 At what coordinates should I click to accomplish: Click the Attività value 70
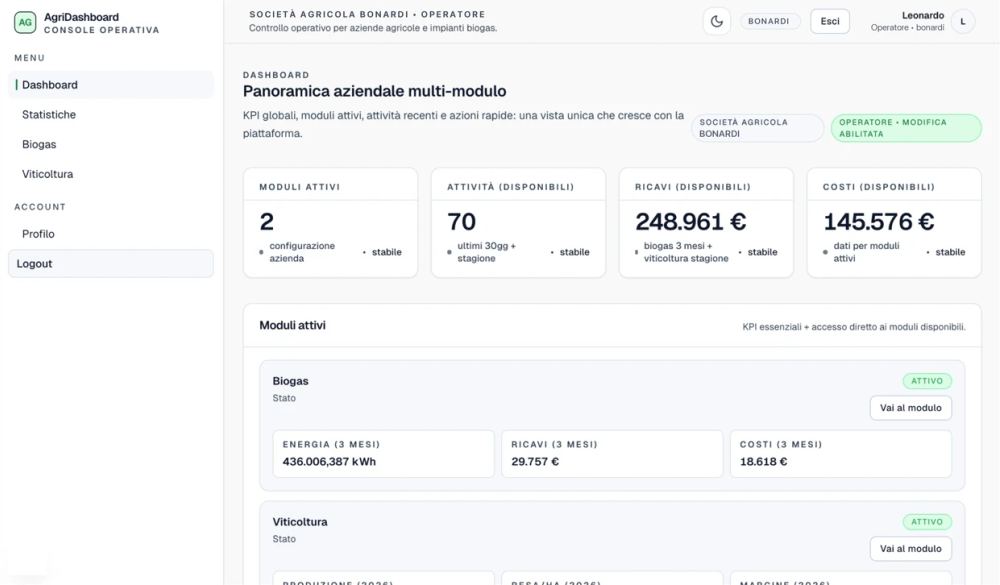point(461,221)
